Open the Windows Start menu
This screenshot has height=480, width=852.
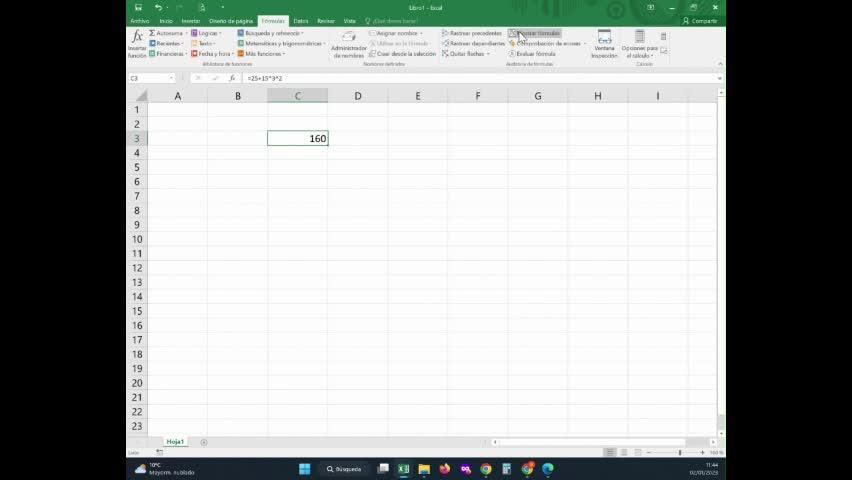305,469
